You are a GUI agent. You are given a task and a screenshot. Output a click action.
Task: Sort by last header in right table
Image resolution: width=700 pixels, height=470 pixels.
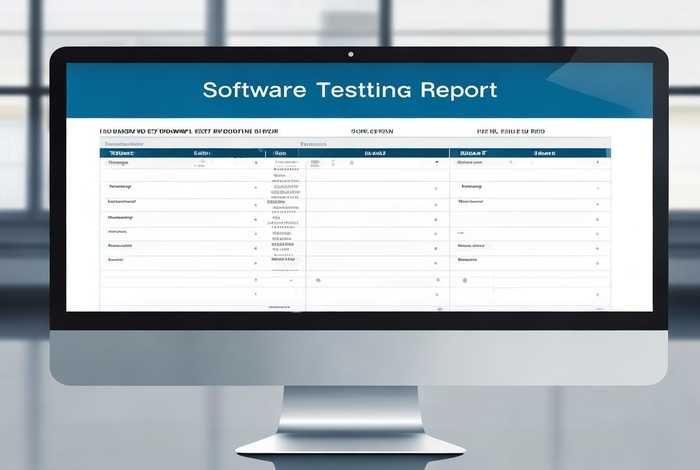tap(545, 153)
